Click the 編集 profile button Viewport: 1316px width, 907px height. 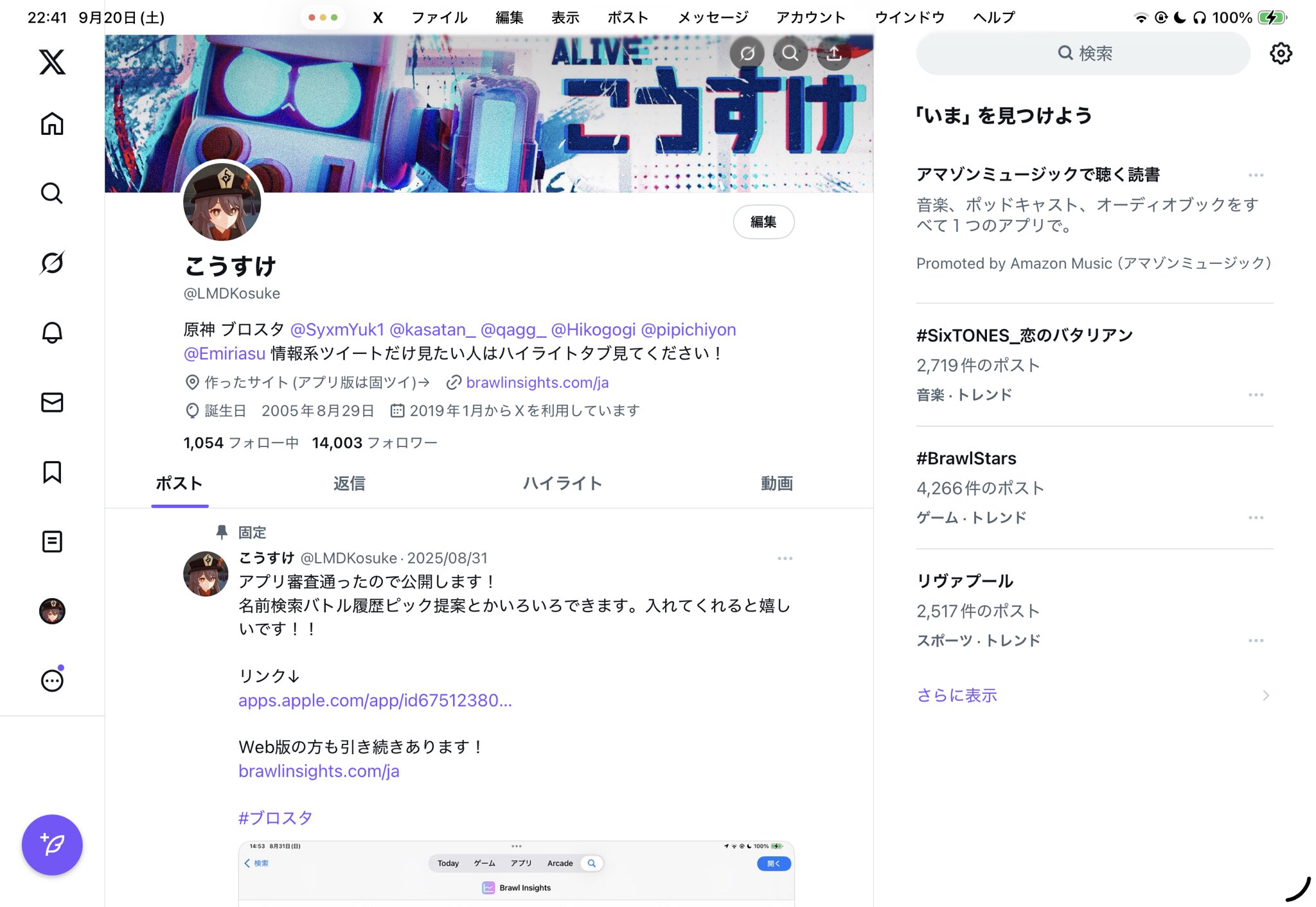(x=763, y=222)
